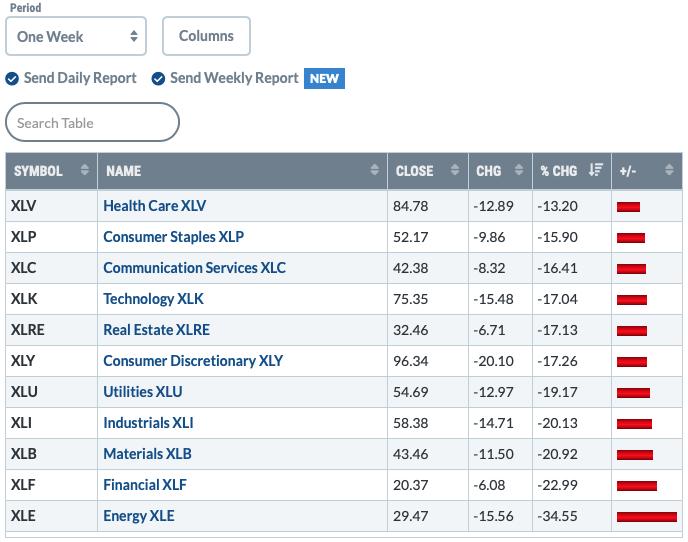Screen dimensions: 688x542
Task: Open the Period One Week dropdown
Action: point(76,36)
